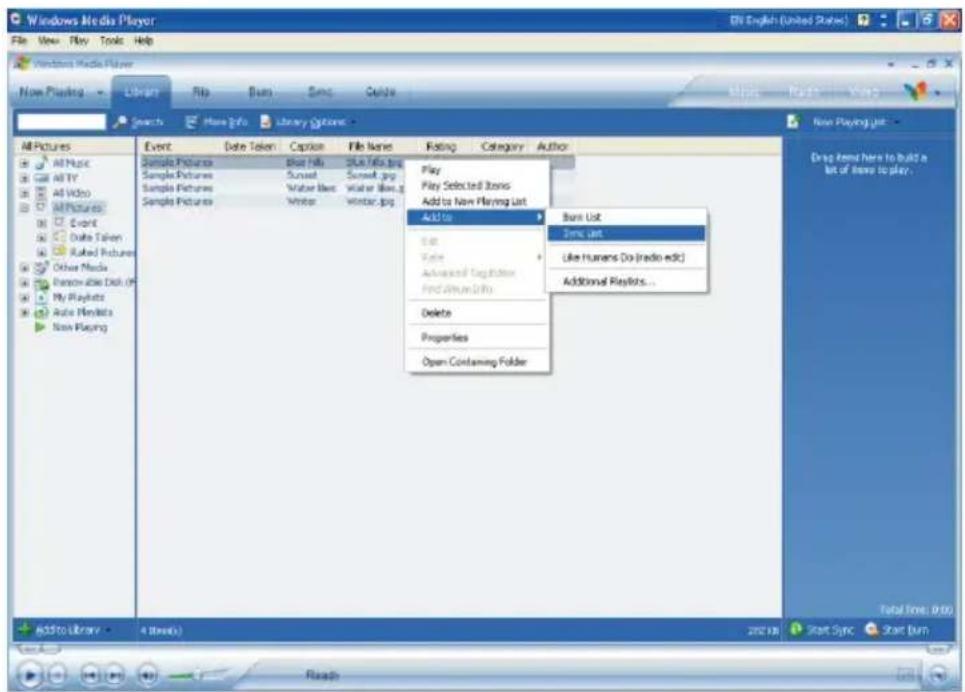
Task: Select the Winter caption row
Action: coord(301,201)
